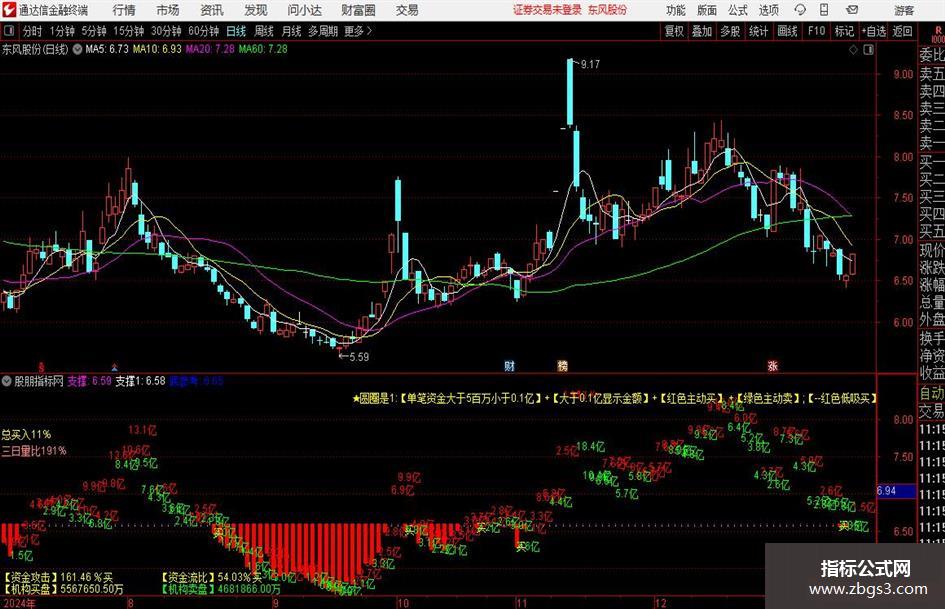Click the 总买入11% text
This screenshot has height=609, width=945.
pos(26,434)
